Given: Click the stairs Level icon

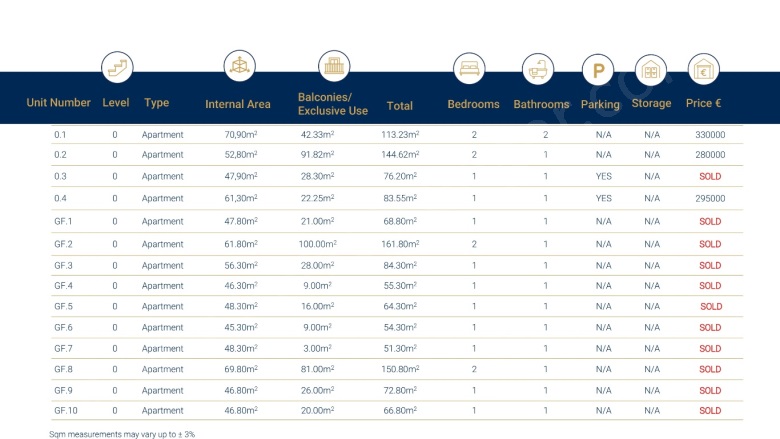Looking at the screenshot, I should 117,69.
